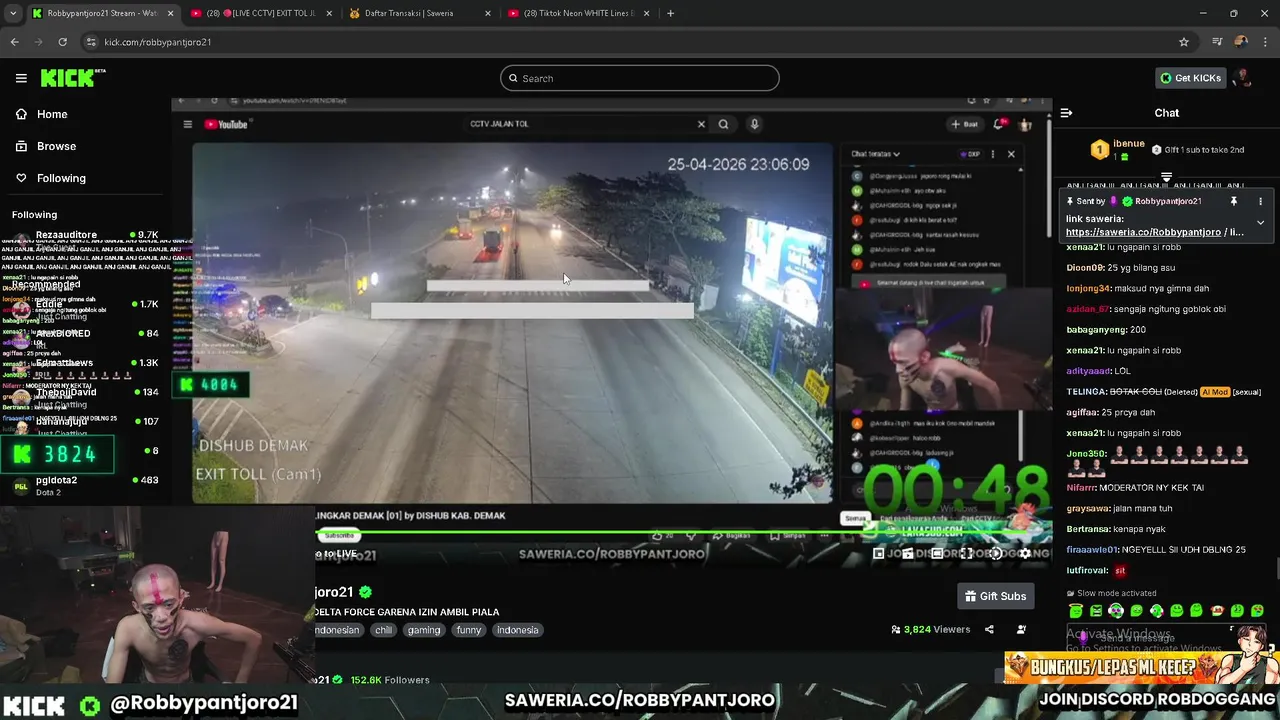The width and height of the screenshot is (1280, 720).
Task: Click the Gift Subs button
Action: (x=995, y=596)
